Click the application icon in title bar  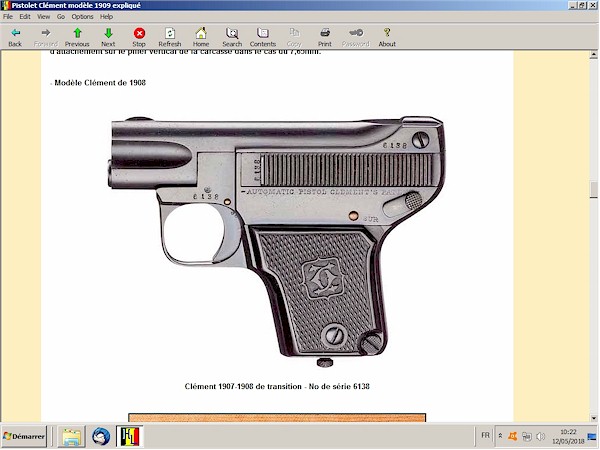[5, 5]
